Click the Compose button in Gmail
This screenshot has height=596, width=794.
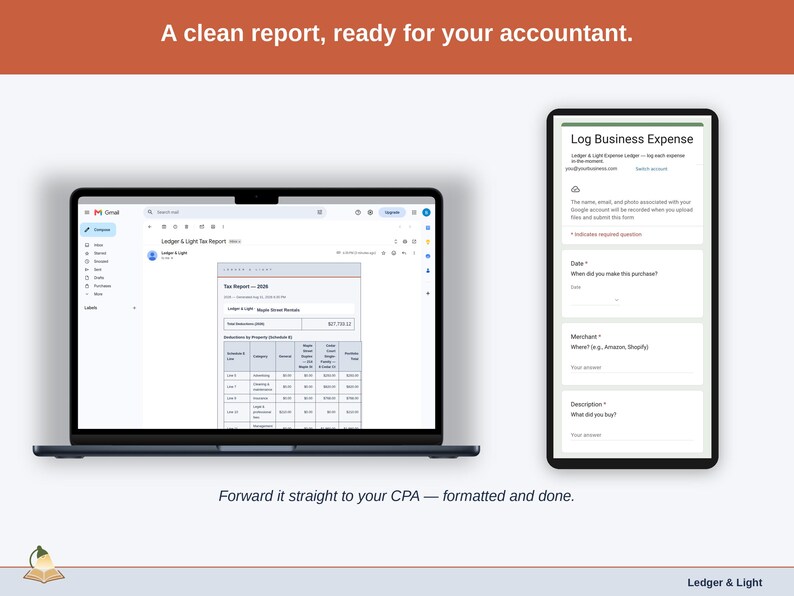tap(98, 230)
